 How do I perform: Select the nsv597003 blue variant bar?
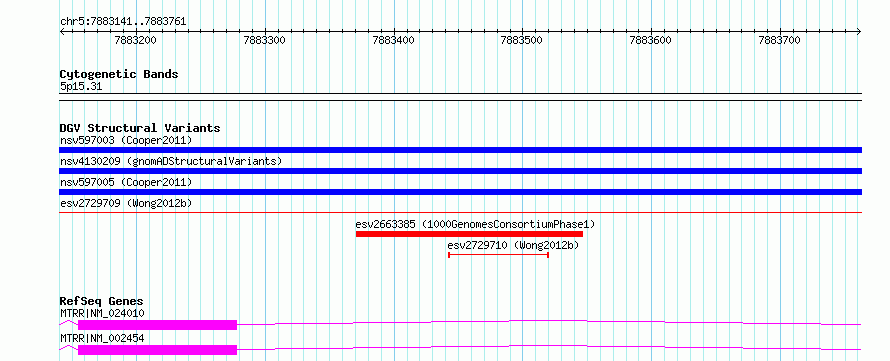coord(460,150)
